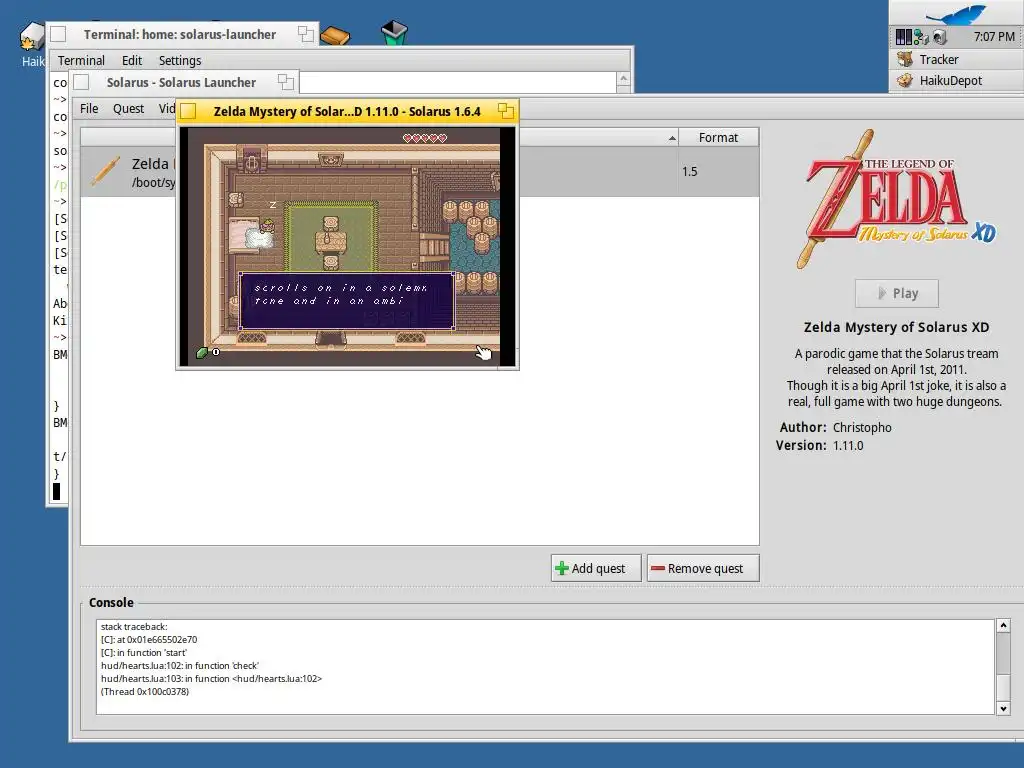The image size is (1024, 768).
Task: Click the Version value 1.11.0
Action: tap(848, 445)
